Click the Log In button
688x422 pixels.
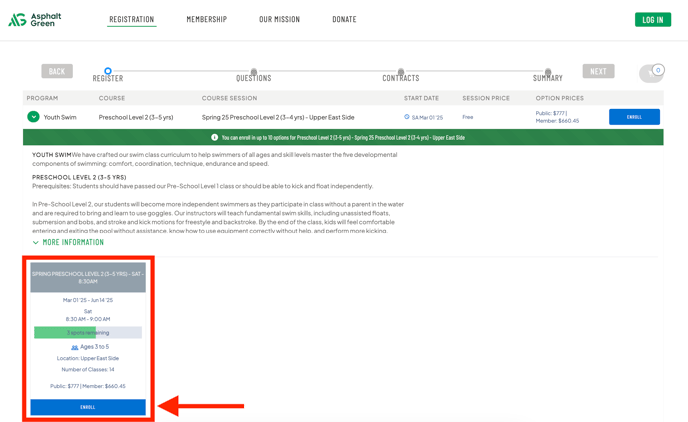652,19
